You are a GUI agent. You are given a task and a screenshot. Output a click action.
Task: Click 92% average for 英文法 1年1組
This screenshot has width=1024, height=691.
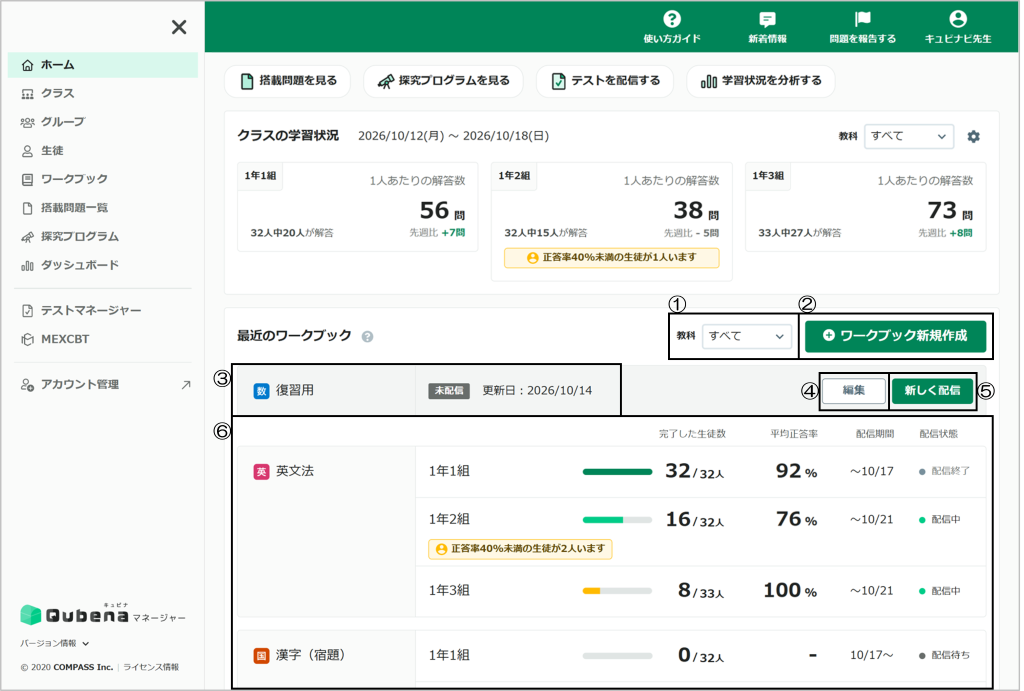(x=796, y=472)
